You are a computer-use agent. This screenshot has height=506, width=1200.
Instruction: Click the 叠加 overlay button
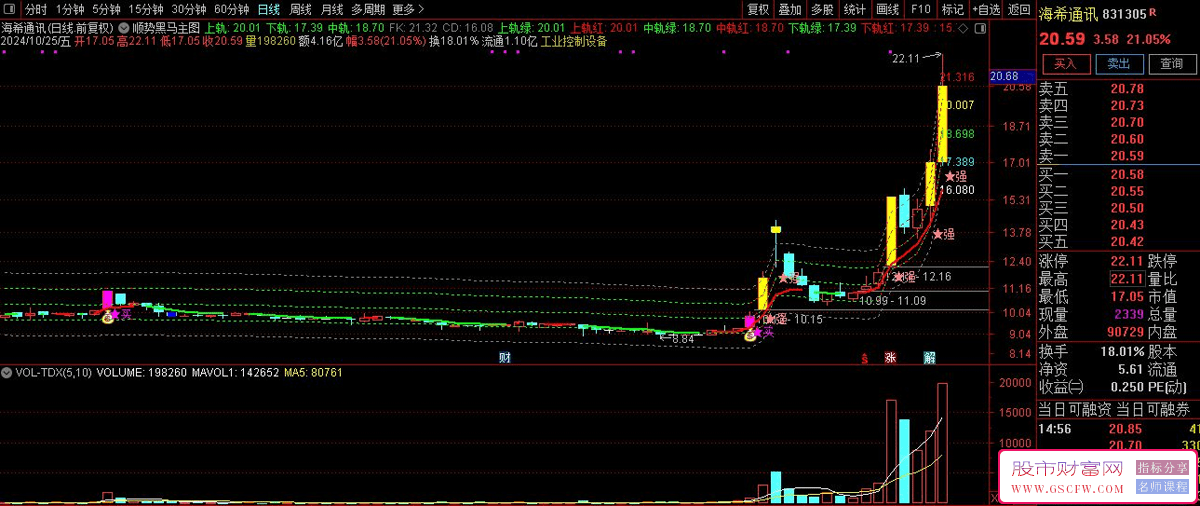tap(790, 9)
